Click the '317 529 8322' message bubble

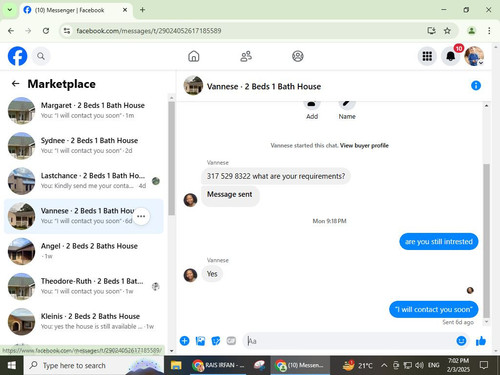276,176
